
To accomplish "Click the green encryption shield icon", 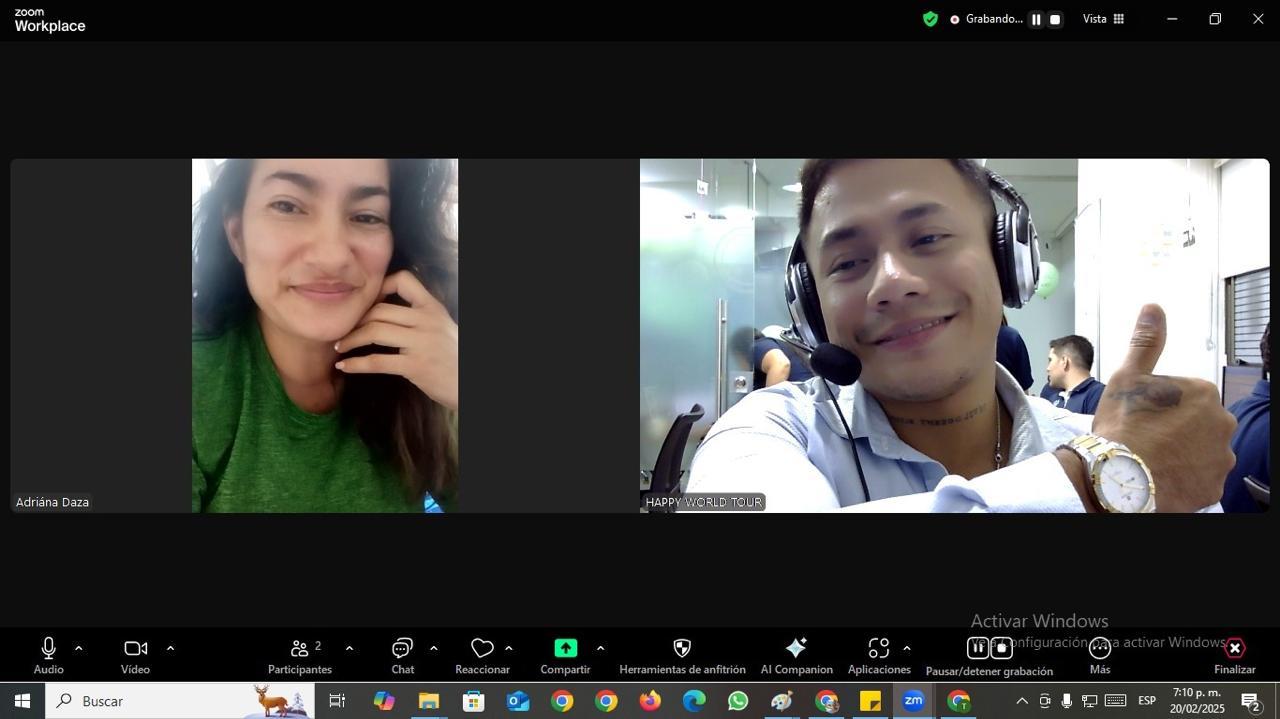I will click(x=930, y=19).
